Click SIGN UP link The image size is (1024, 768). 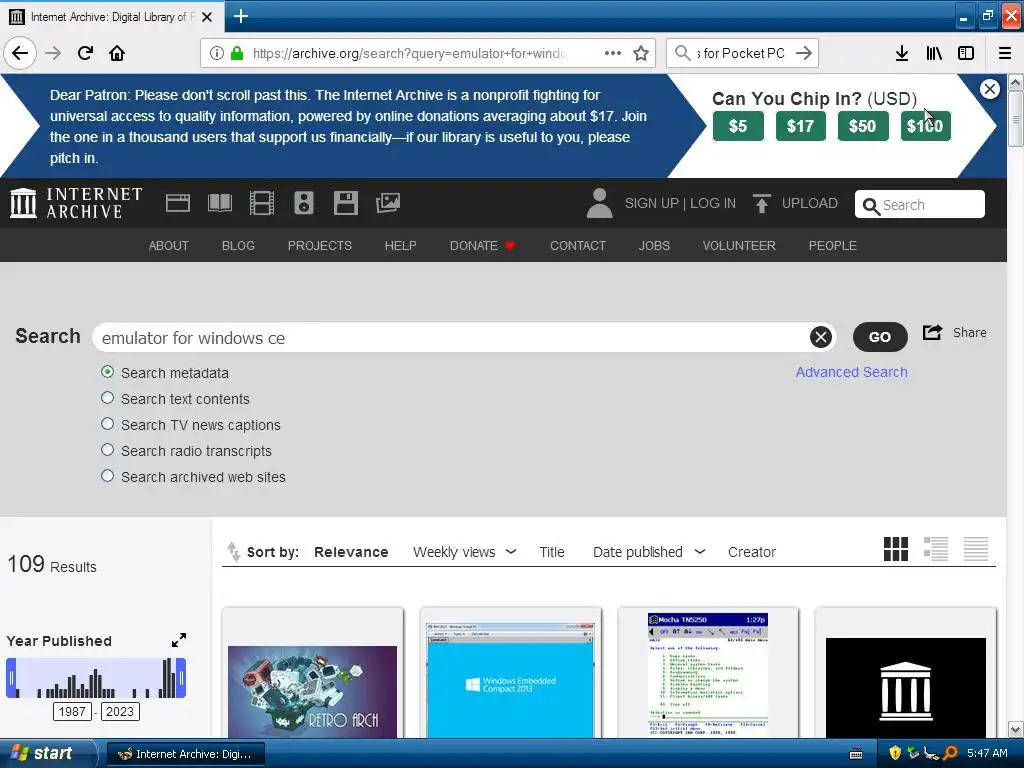651,203
